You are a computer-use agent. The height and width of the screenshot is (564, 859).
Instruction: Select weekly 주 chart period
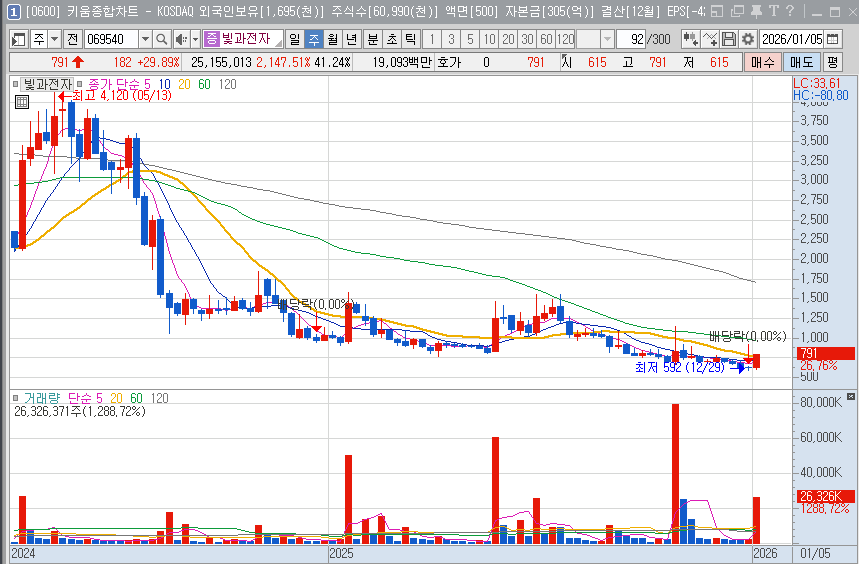pyautogui.click(x=314, y=39)
